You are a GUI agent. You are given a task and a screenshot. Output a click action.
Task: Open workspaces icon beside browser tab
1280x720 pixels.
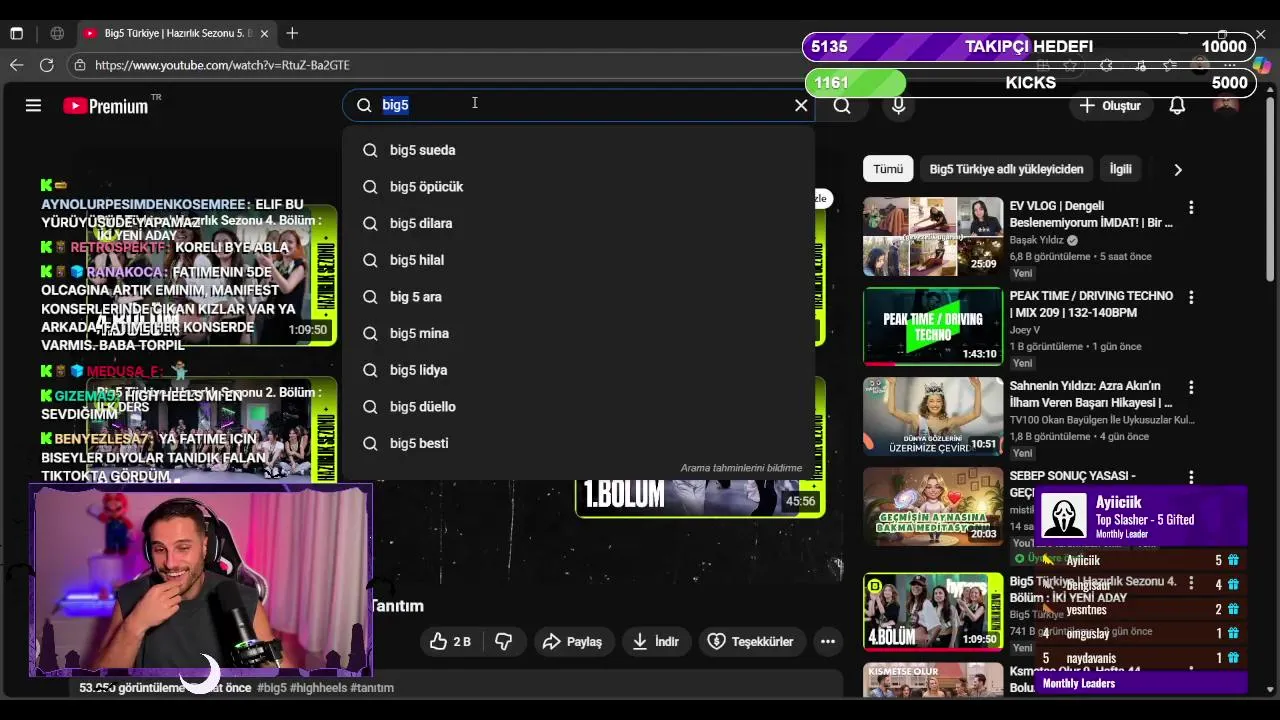click(57, 33)
